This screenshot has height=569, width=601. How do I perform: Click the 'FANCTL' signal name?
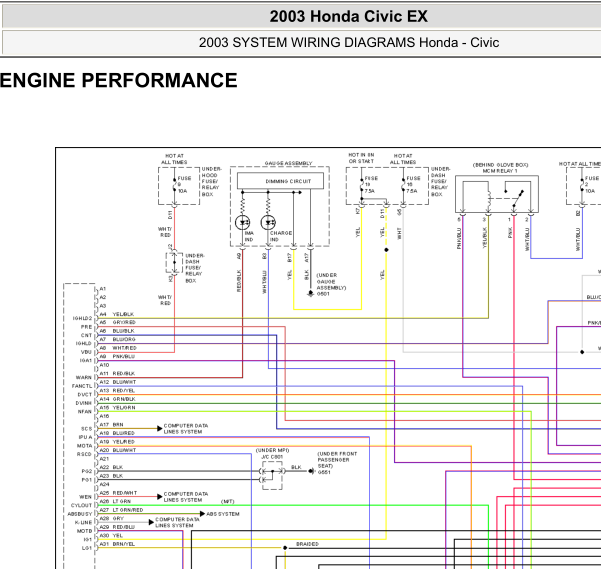tap(82, 386)
